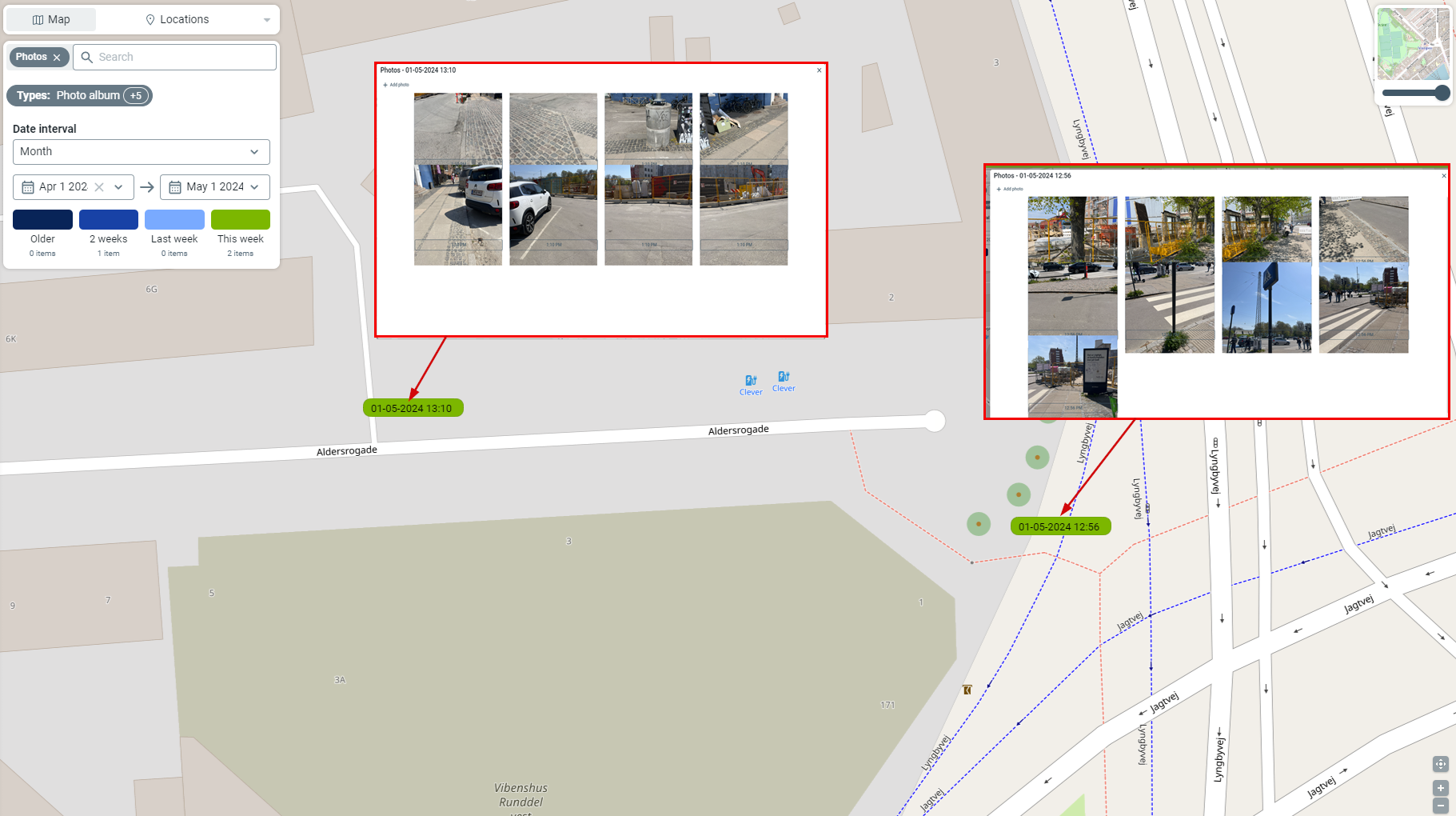Zoom out using the minus map button
Viewport: 1456px width, 816px height.
point(1440,806)
